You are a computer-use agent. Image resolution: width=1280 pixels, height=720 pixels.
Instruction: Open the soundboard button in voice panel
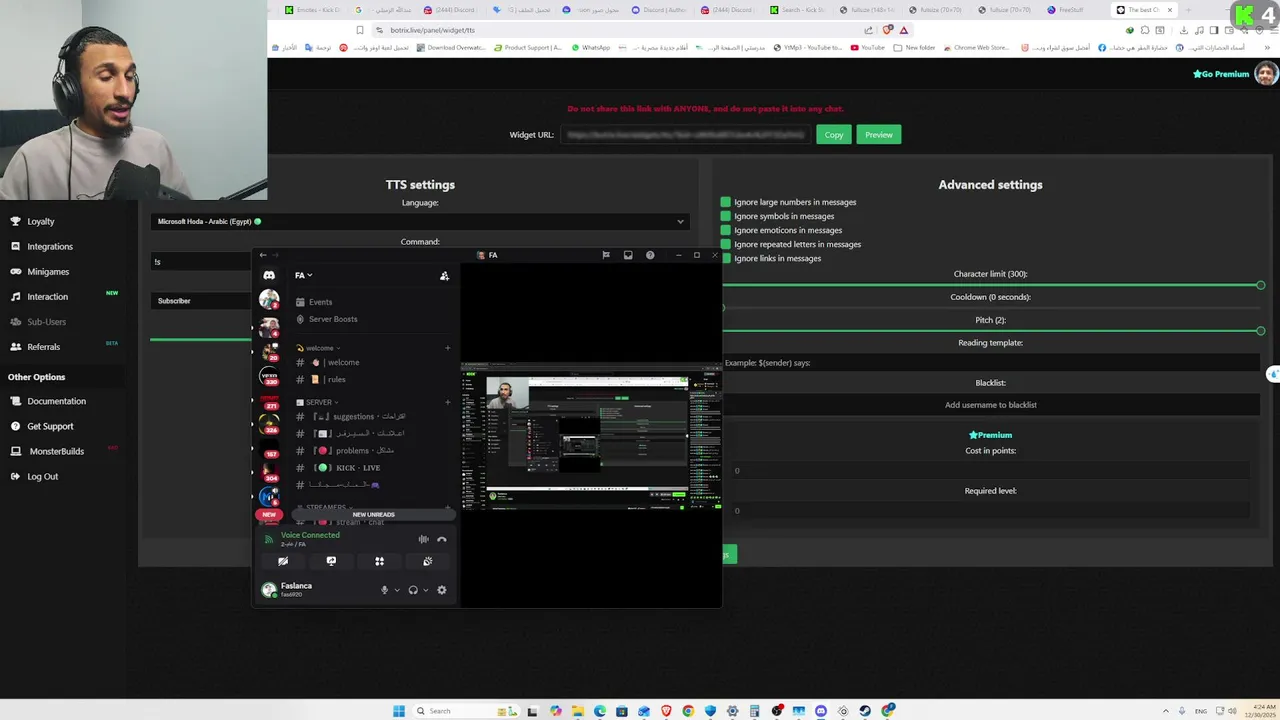coord(427,561)
